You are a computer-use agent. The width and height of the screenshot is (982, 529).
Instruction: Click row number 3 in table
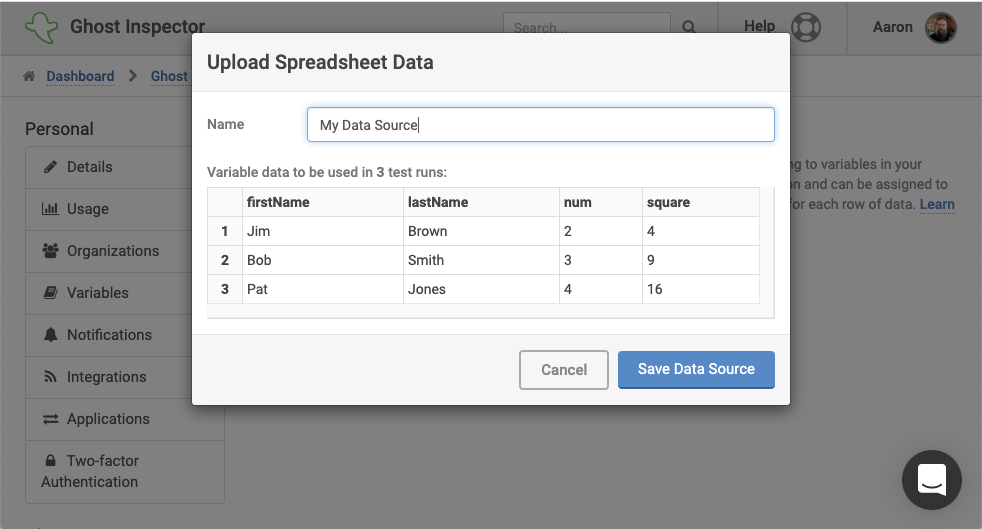click(225, 289)
